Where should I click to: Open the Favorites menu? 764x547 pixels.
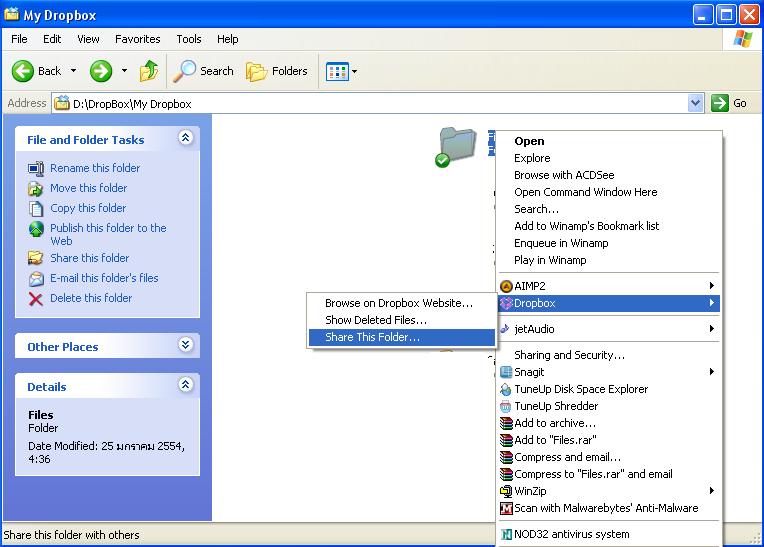137,39
